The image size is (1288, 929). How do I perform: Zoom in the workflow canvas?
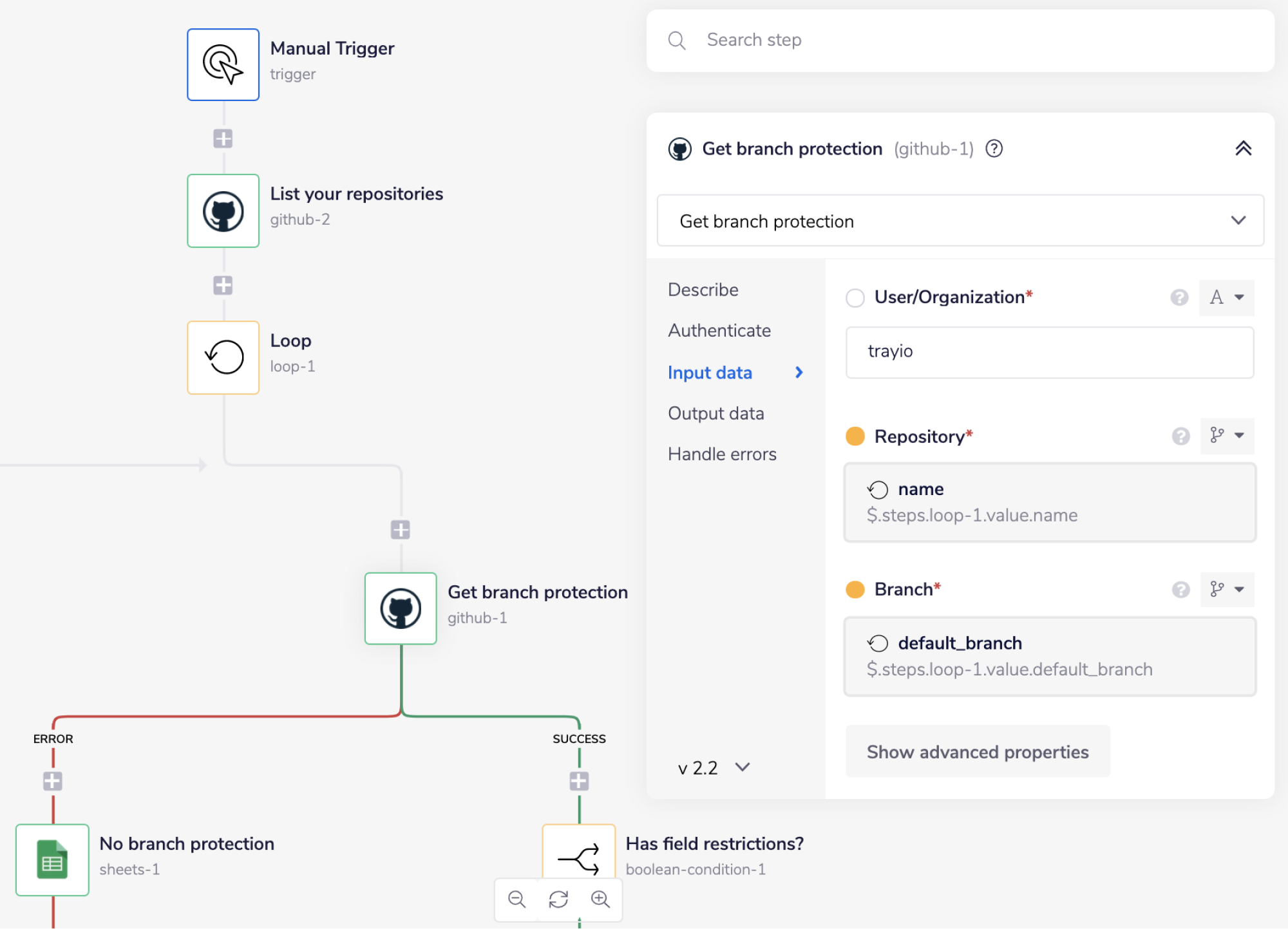pos(600,899)
